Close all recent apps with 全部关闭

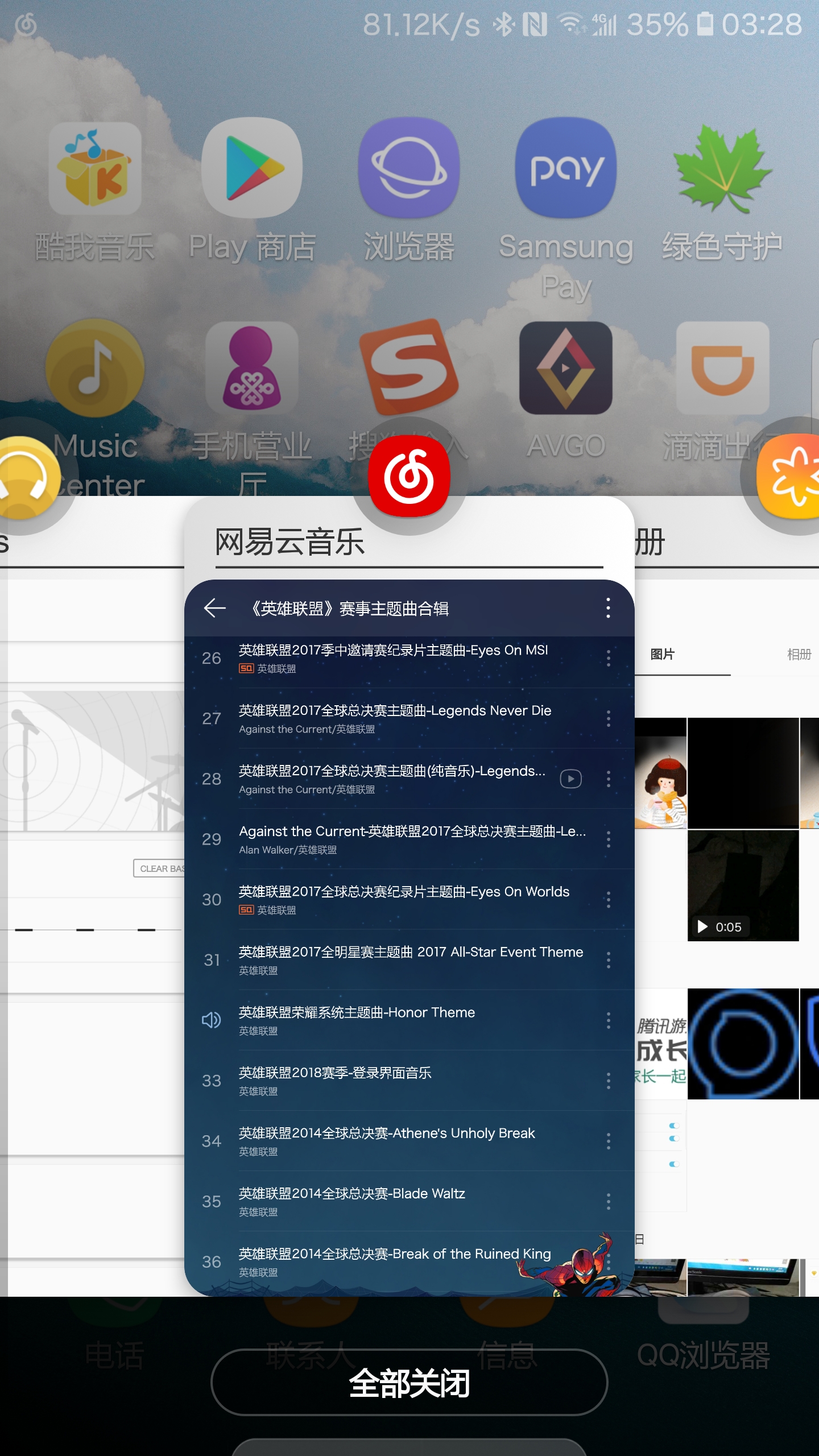pos(409,1382)
